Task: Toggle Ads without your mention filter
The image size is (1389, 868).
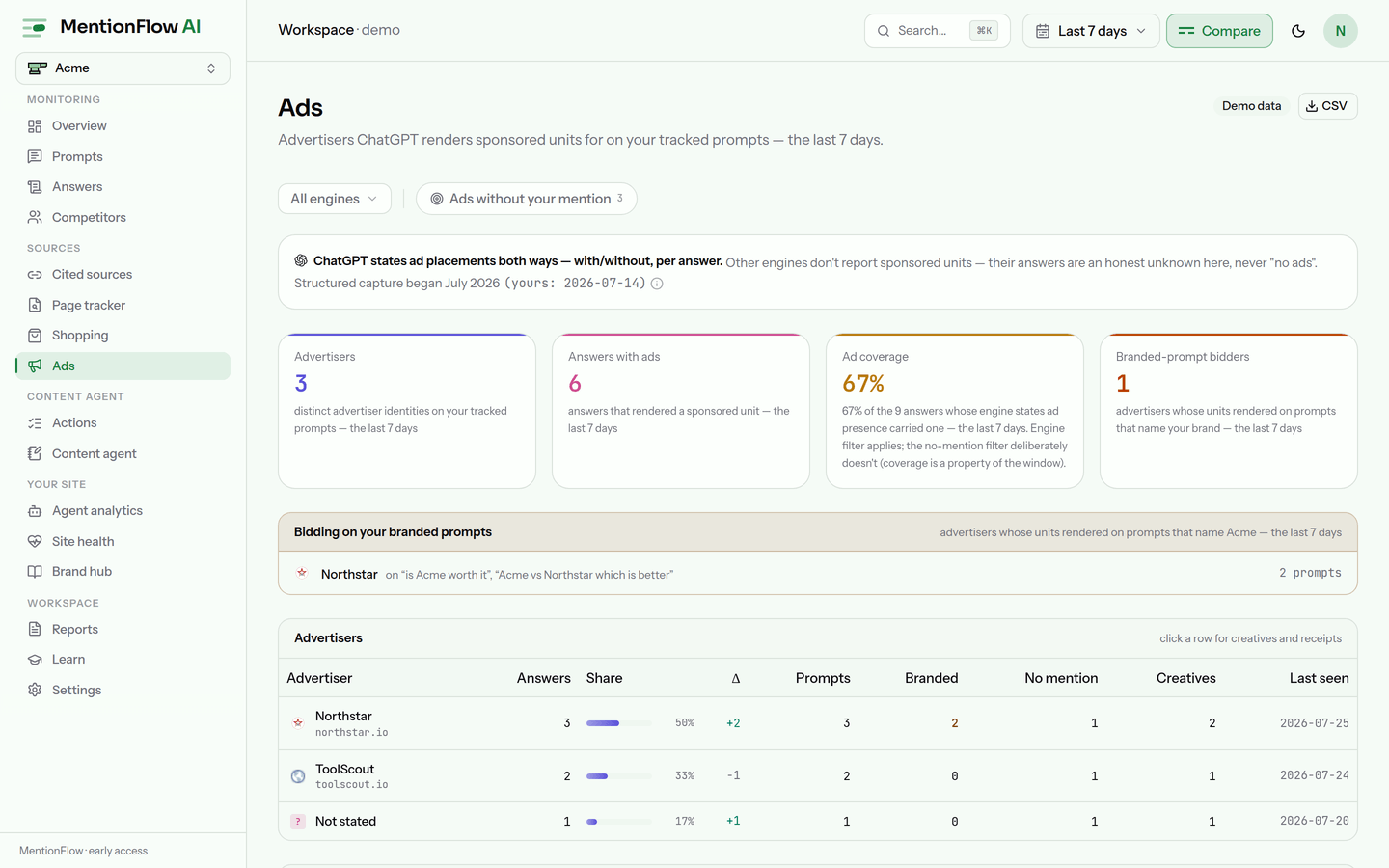Action: [x=527, y=199]
